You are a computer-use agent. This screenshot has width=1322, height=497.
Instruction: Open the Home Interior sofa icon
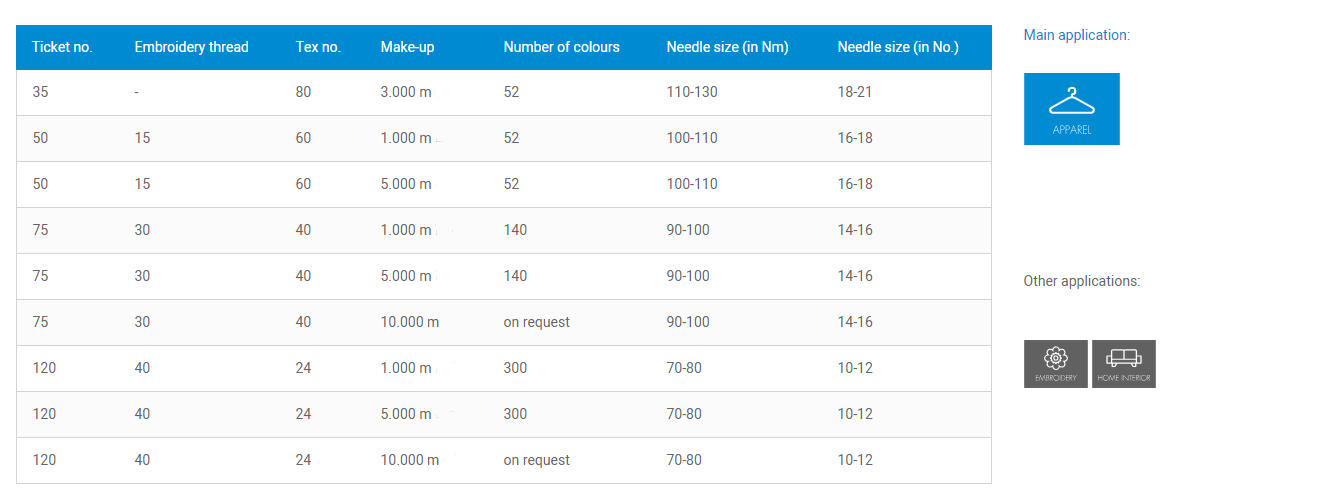1123,364
